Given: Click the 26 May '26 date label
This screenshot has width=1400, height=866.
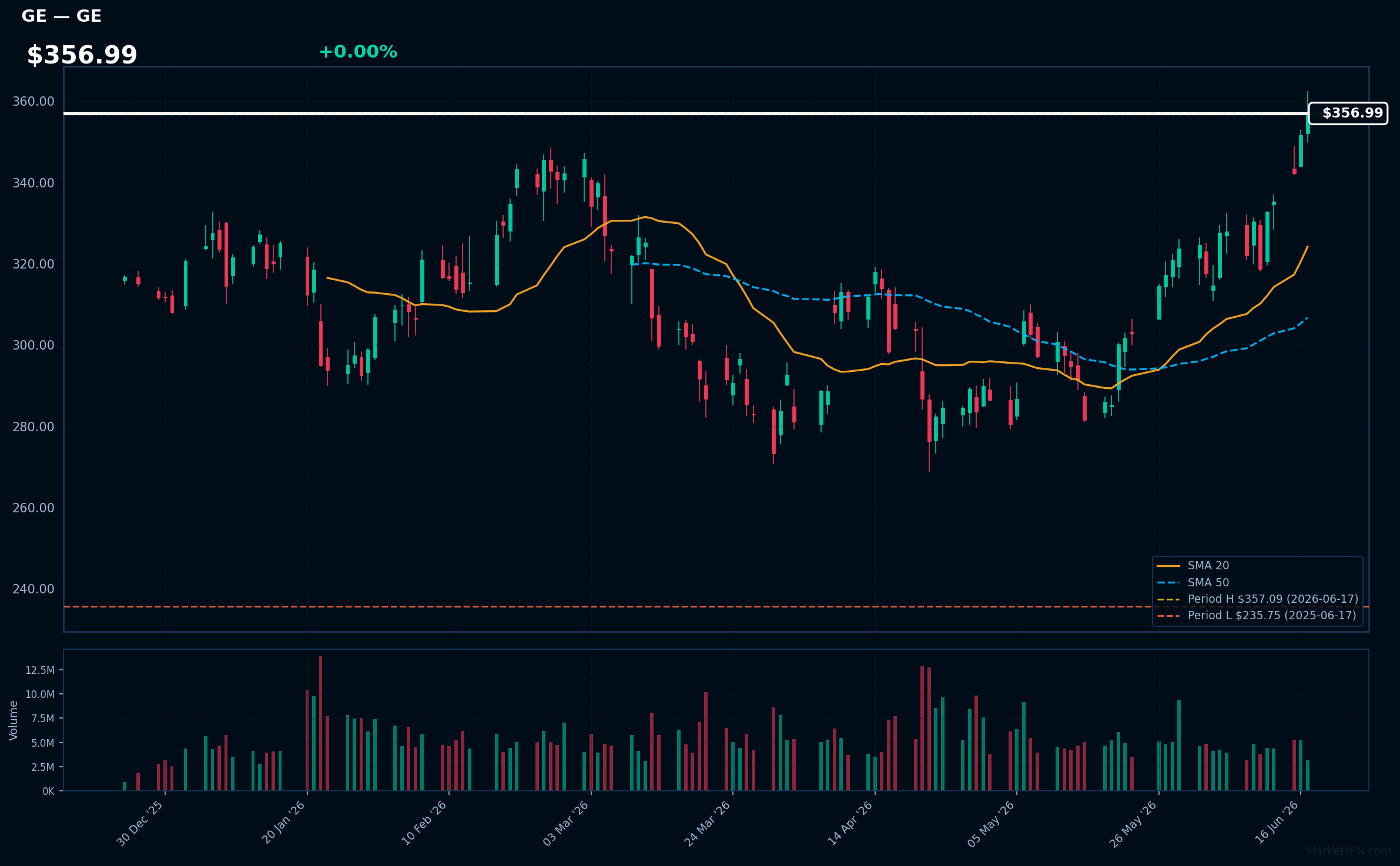Looking at the screenshot, I should (x=1133, y=824).
